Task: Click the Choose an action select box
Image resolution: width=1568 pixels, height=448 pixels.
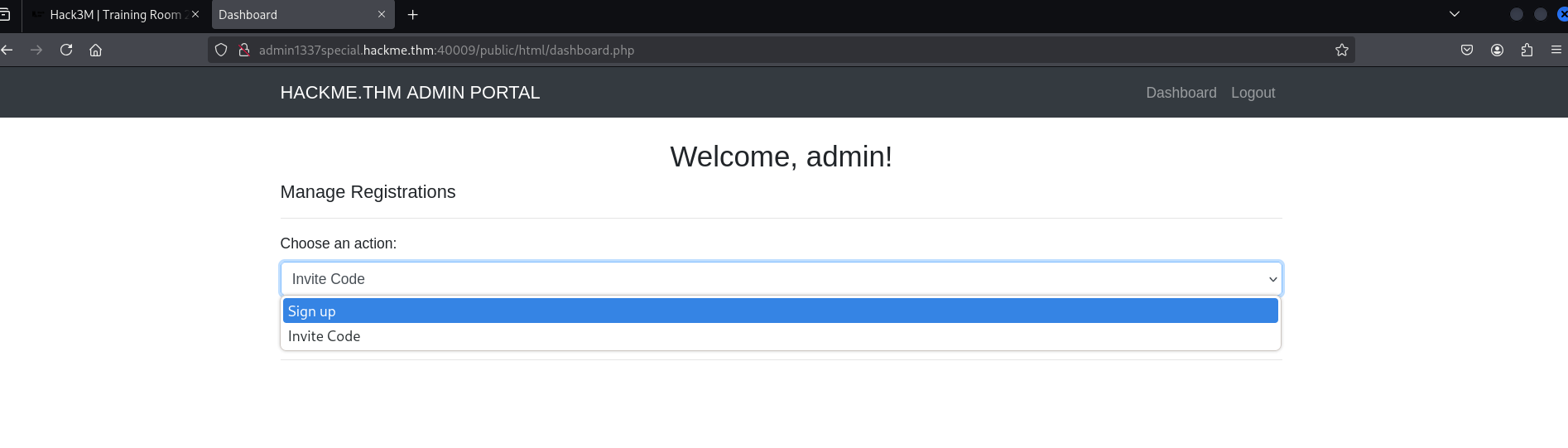Action: click(x=780, y=279)
